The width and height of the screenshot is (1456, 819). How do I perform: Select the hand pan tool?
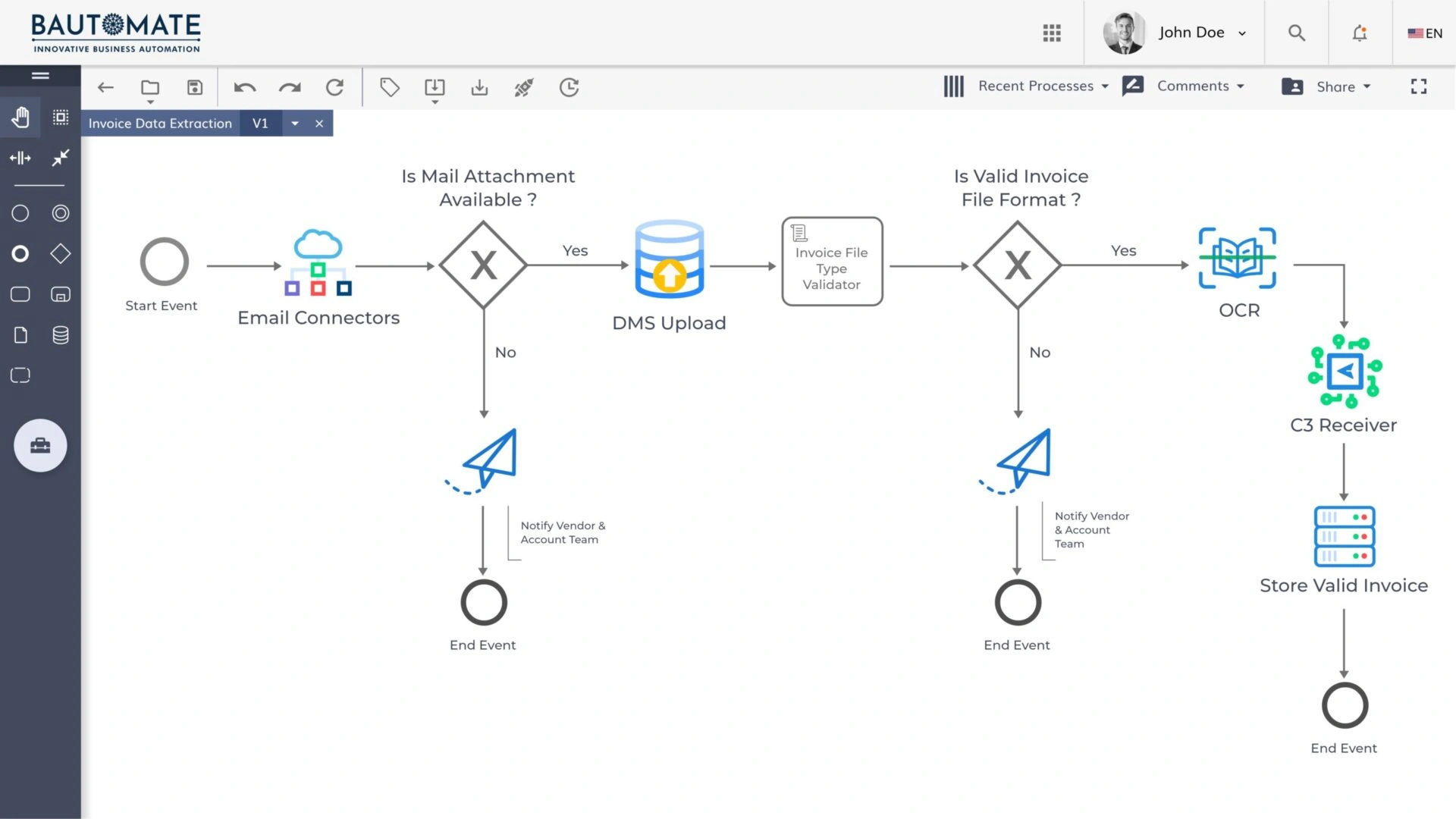pyautogui.click(x=20, y=117)
